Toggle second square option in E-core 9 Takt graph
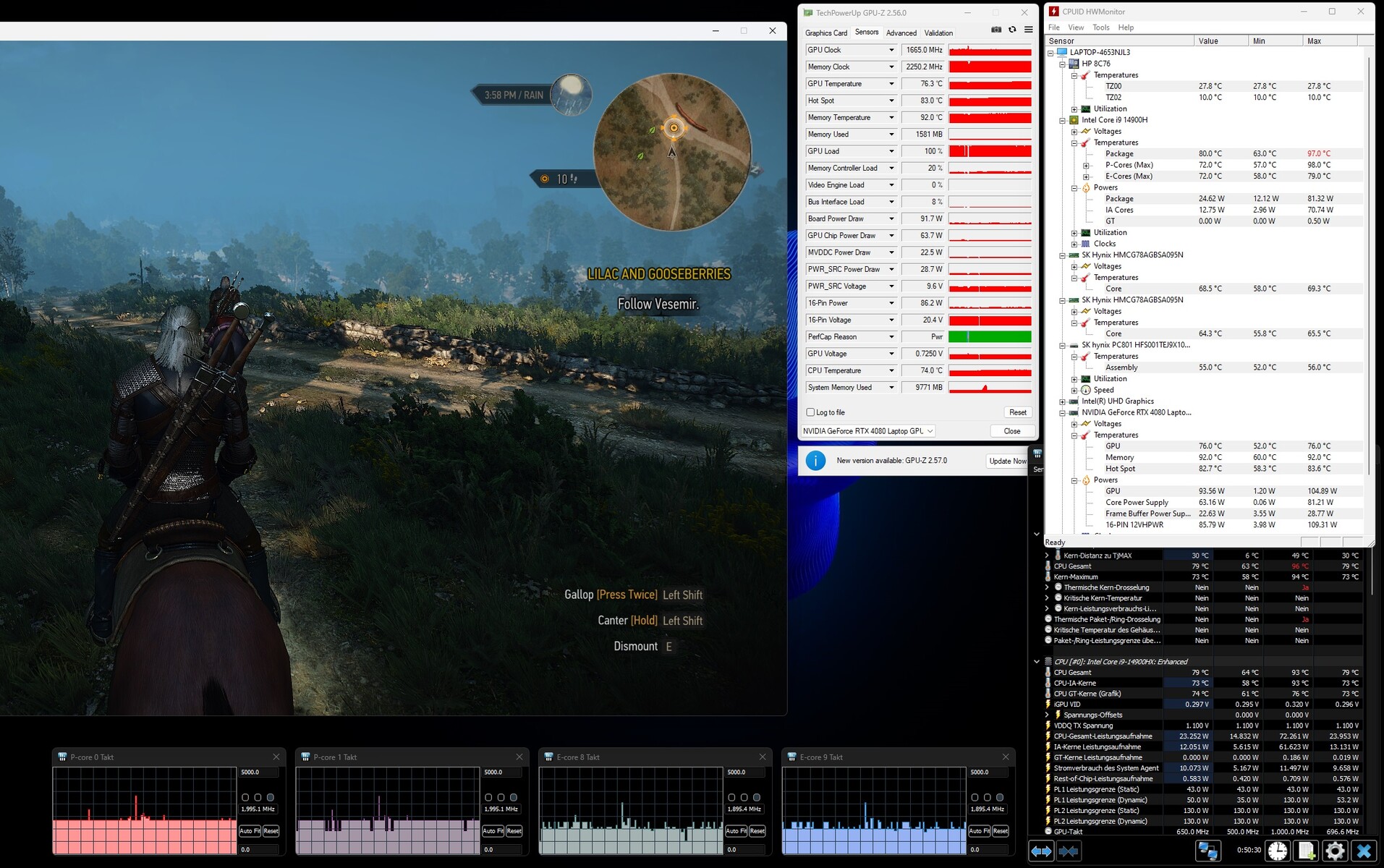 point(987,797)
